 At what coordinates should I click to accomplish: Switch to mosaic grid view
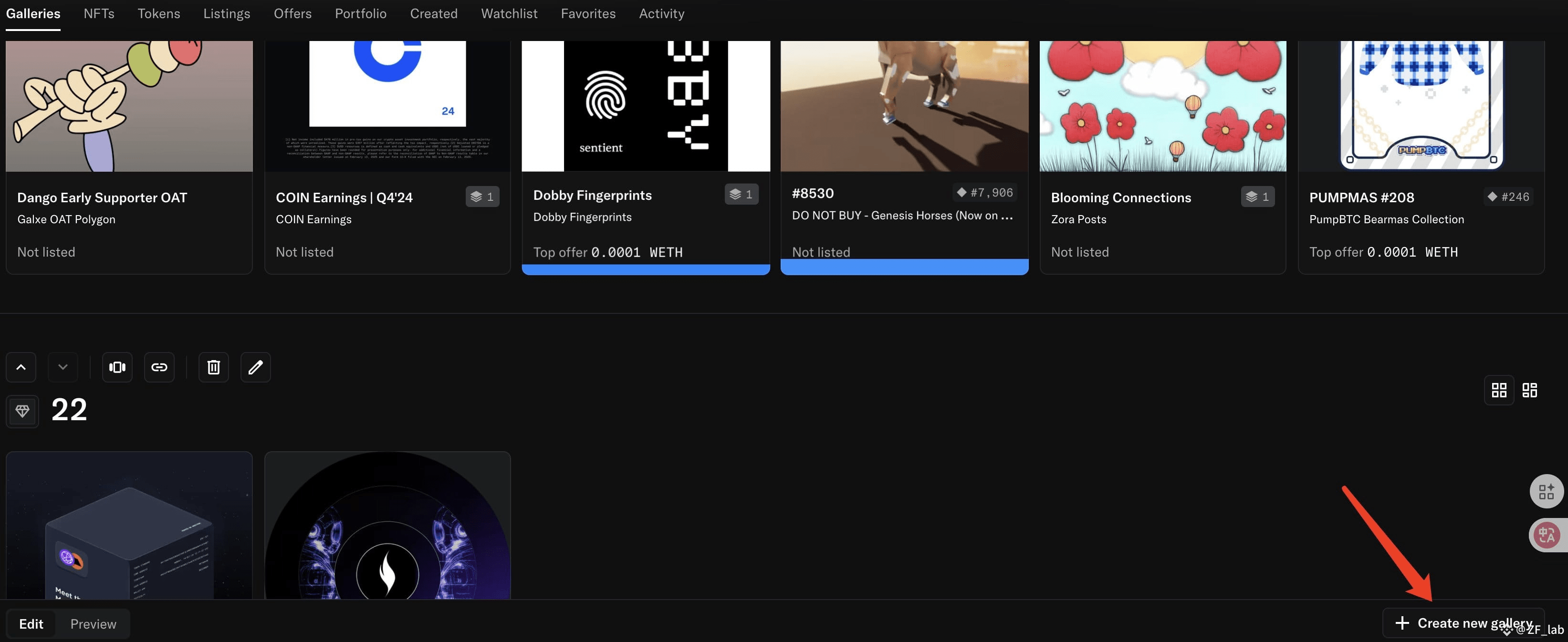click(1530, 390)
